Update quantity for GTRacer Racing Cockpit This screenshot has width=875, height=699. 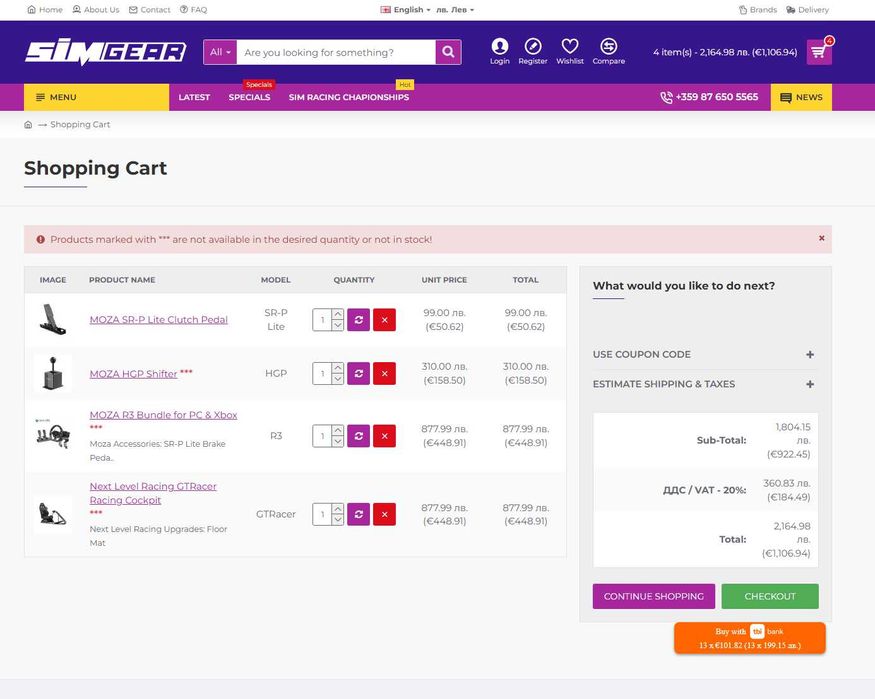(x=358, y=514)
